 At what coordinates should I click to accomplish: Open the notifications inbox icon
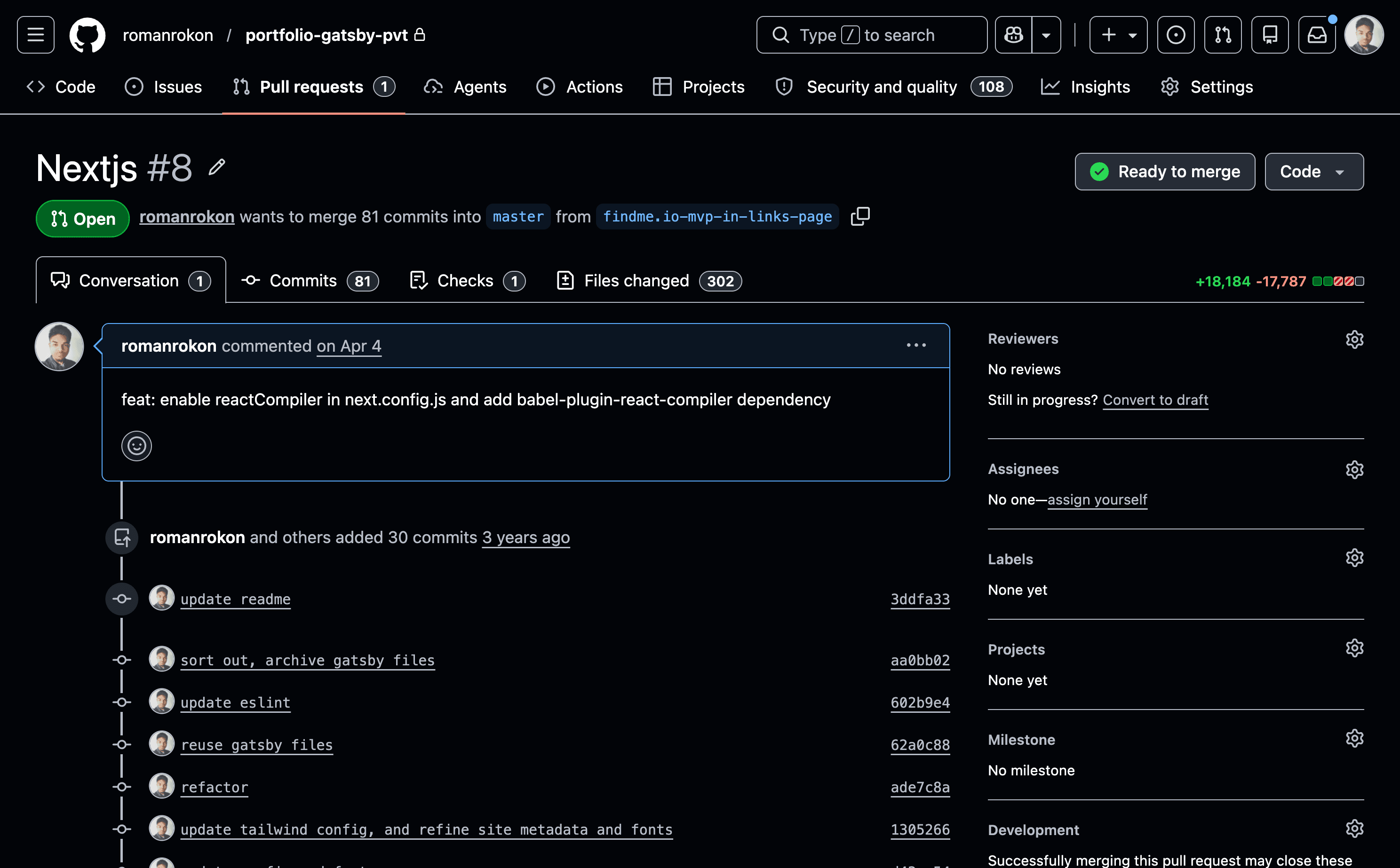(x=1317, y=35)
